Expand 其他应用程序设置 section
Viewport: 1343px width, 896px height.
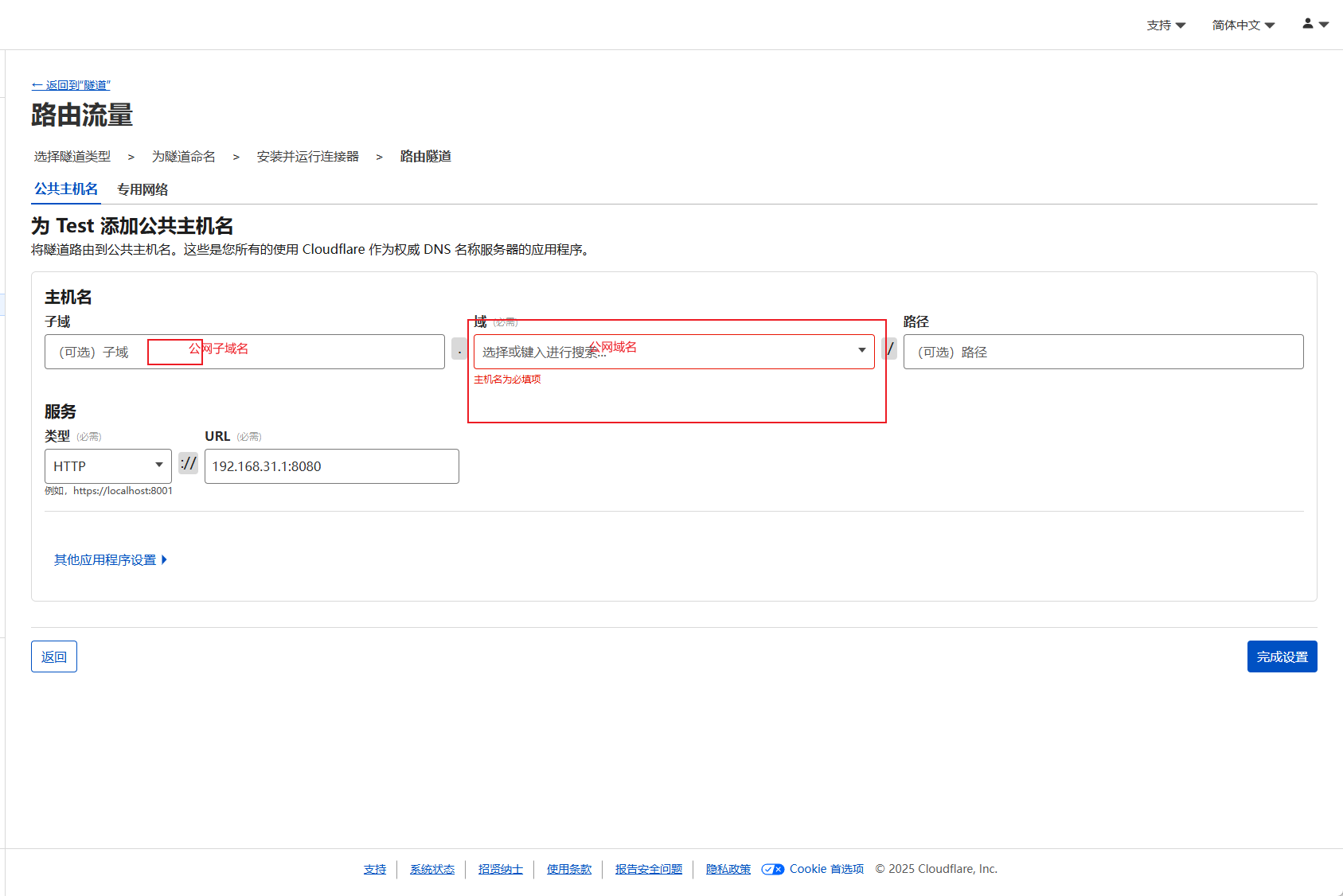[110, 560]
